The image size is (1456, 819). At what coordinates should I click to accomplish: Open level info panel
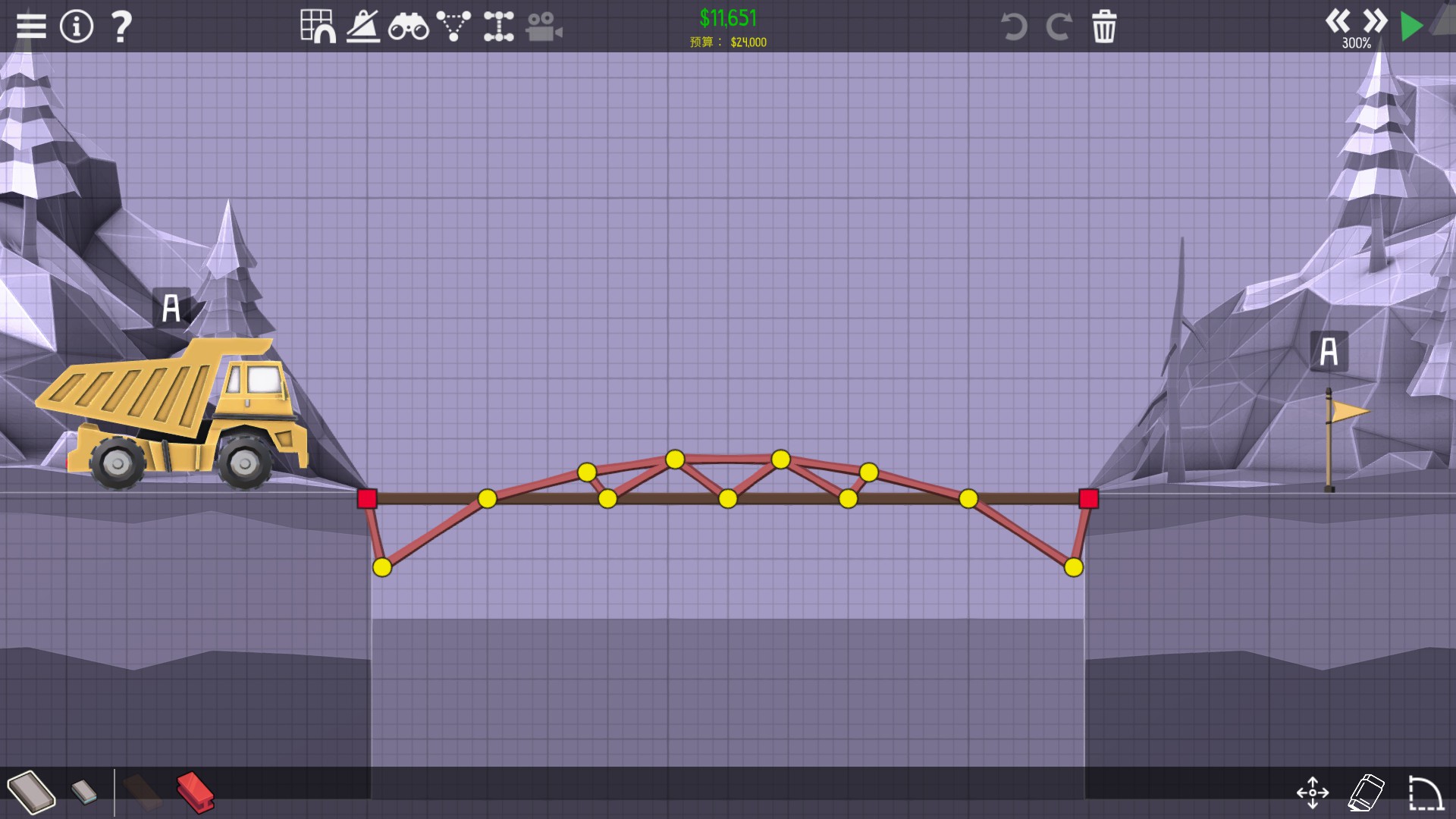(77, 26)
